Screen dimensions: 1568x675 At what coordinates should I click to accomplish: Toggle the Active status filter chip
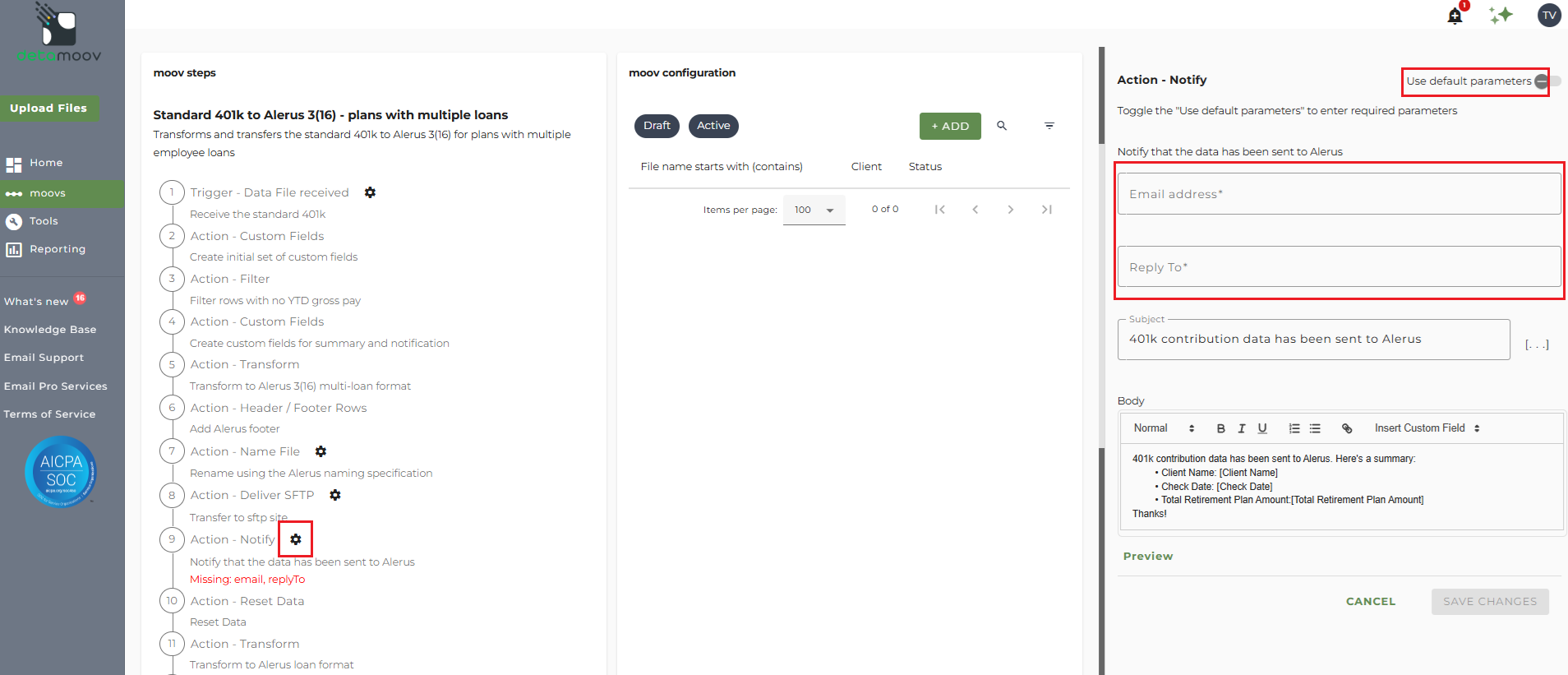(x=713, y=126)
